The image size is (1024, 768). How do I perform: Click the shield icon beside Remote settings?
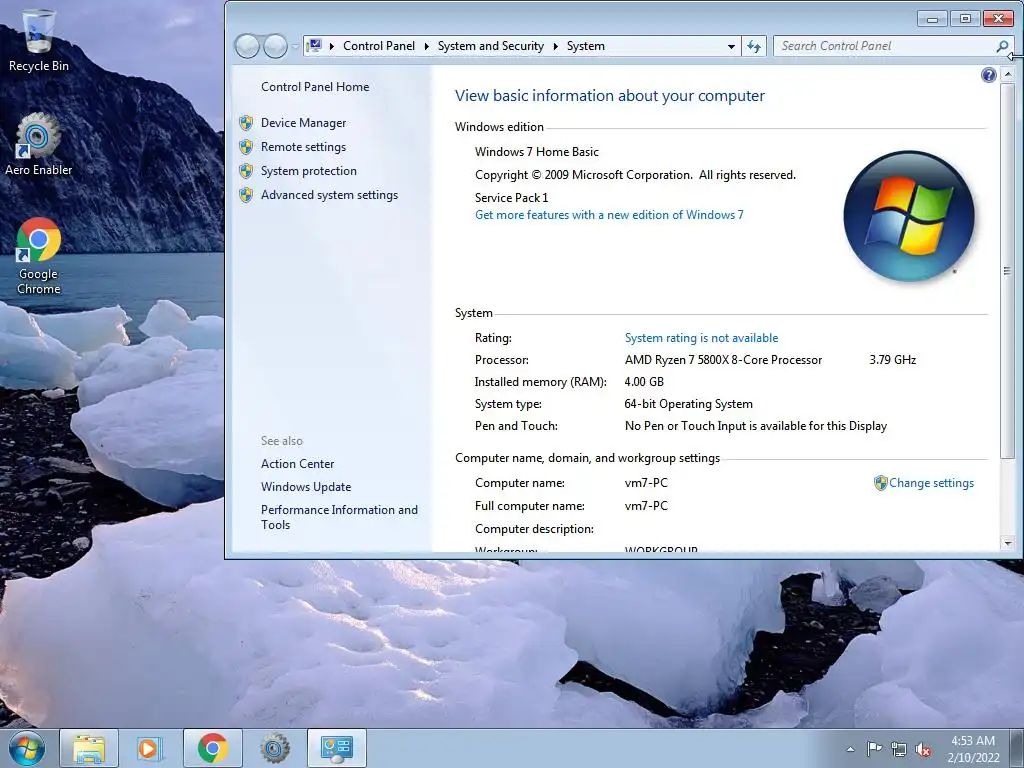coord(246,147)
